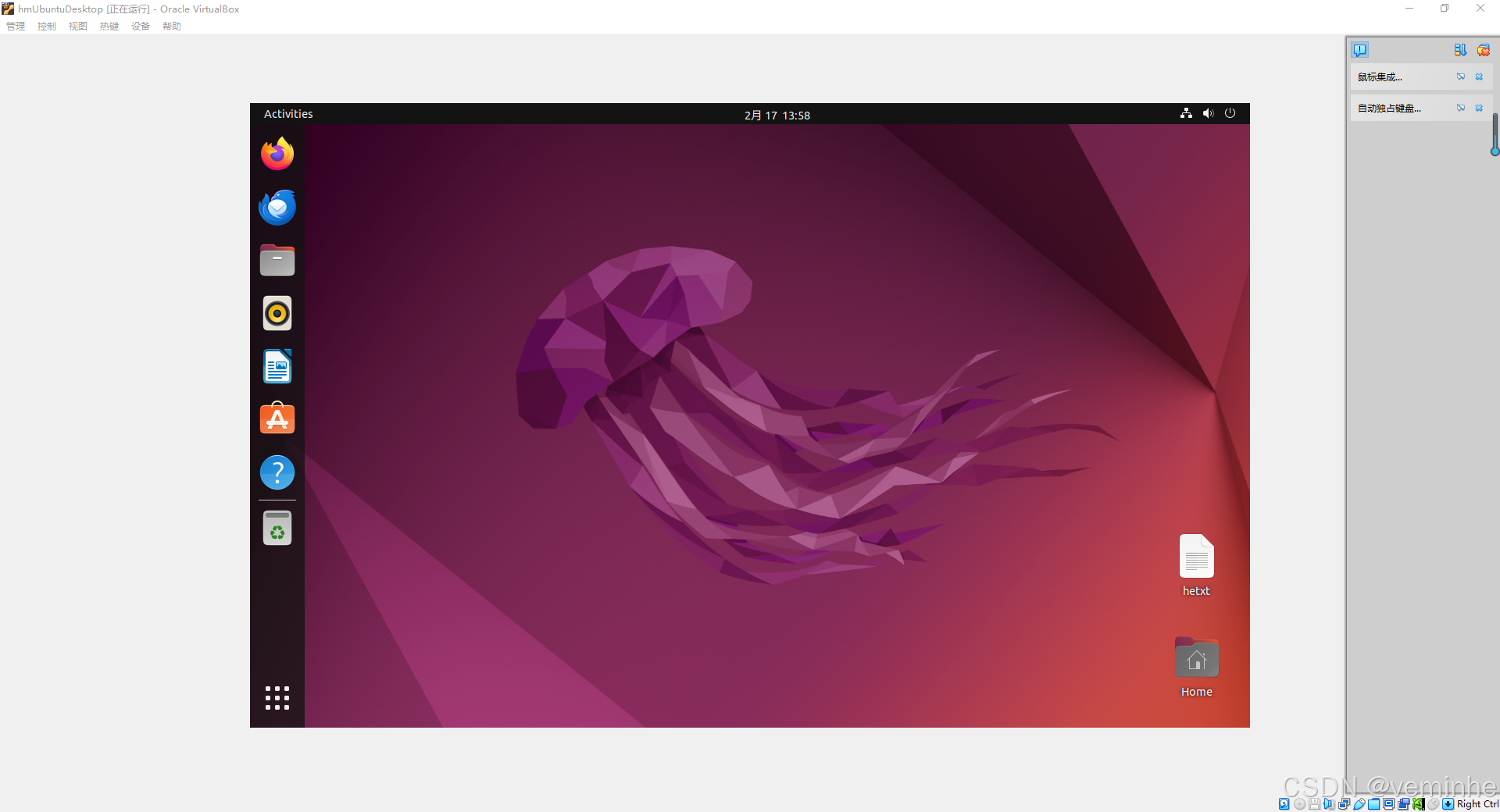Launch Firefox from the Ubuntu dock

pyautogui.click(x=277, y=154)
